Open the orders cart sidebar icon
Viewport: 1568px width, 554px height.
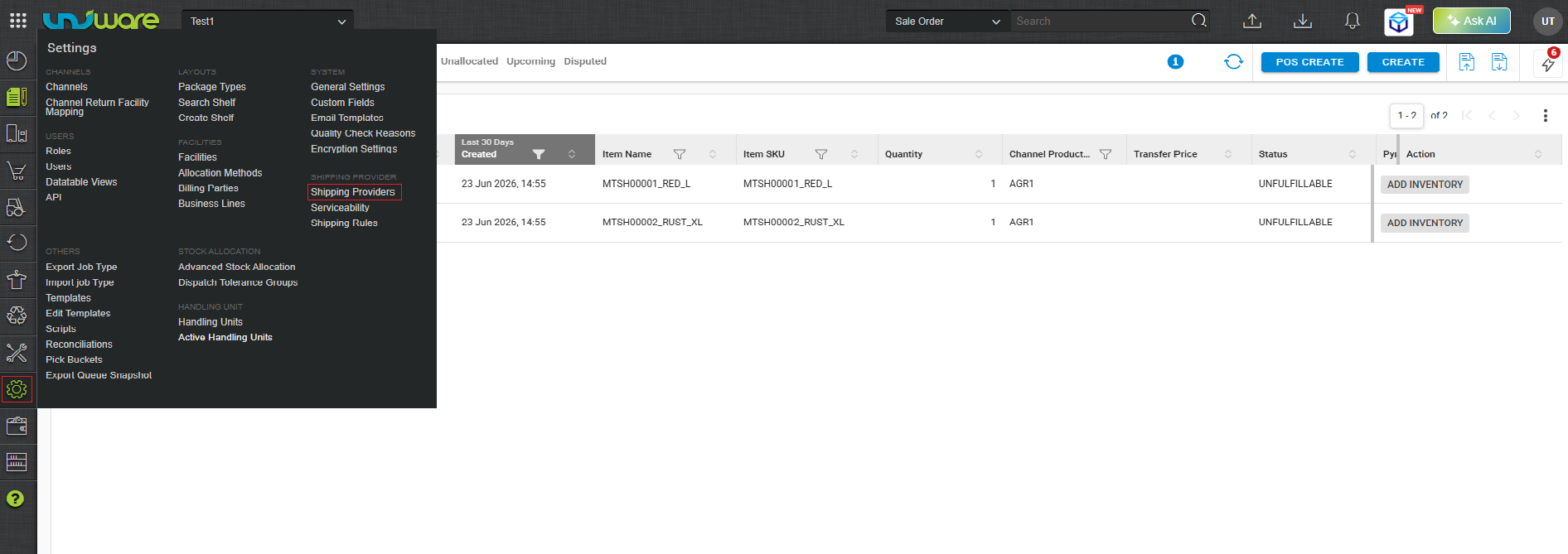17,171
